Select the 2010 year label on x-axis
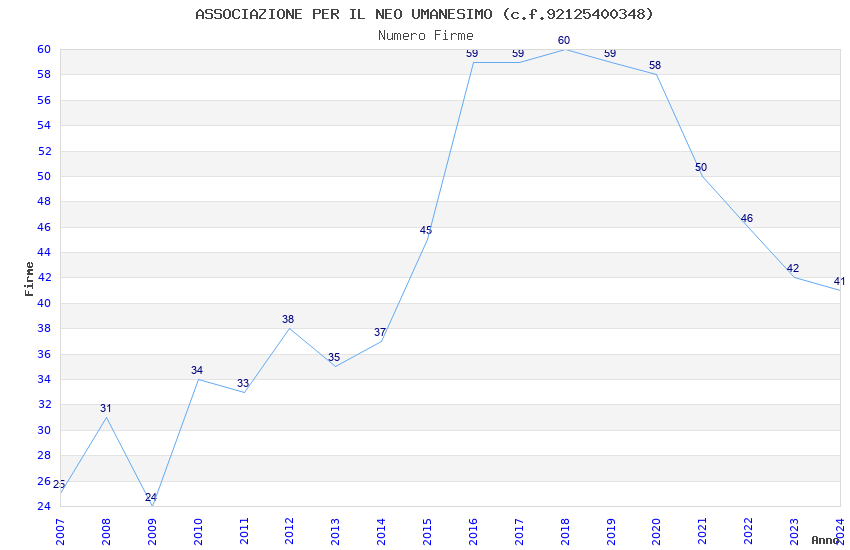 [x=197, y=532]
